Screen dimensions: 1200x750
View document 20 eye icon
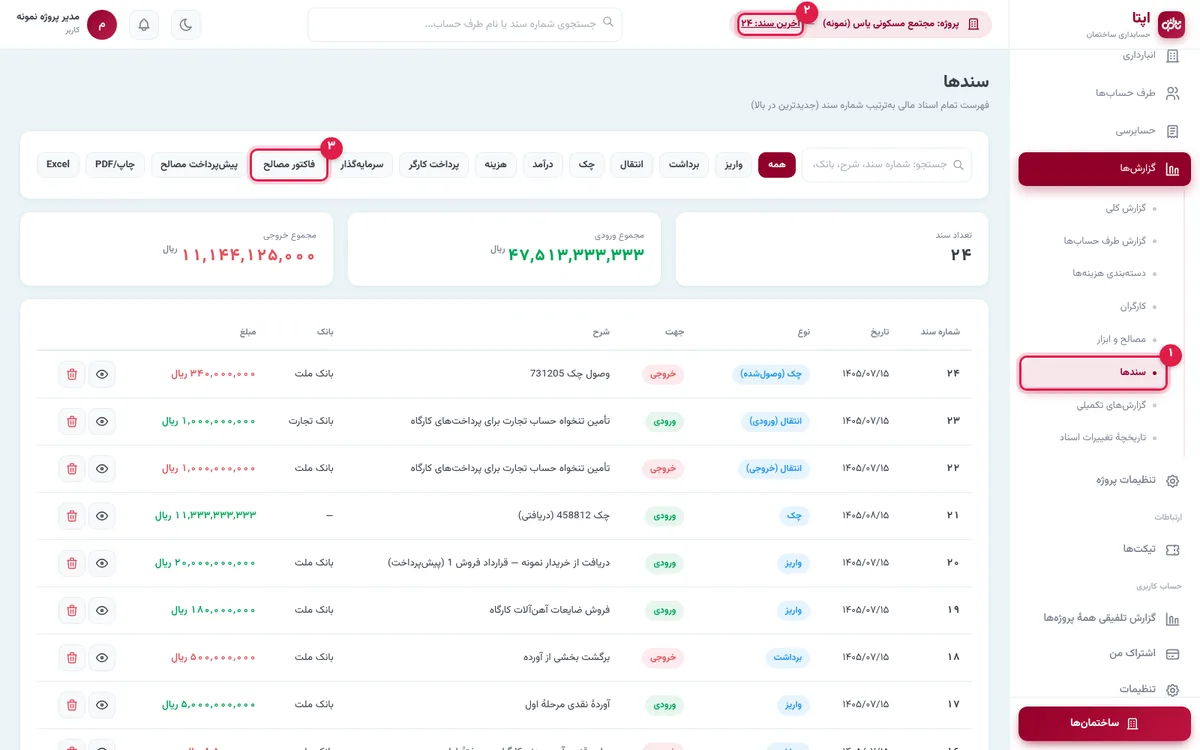point(102,562)
